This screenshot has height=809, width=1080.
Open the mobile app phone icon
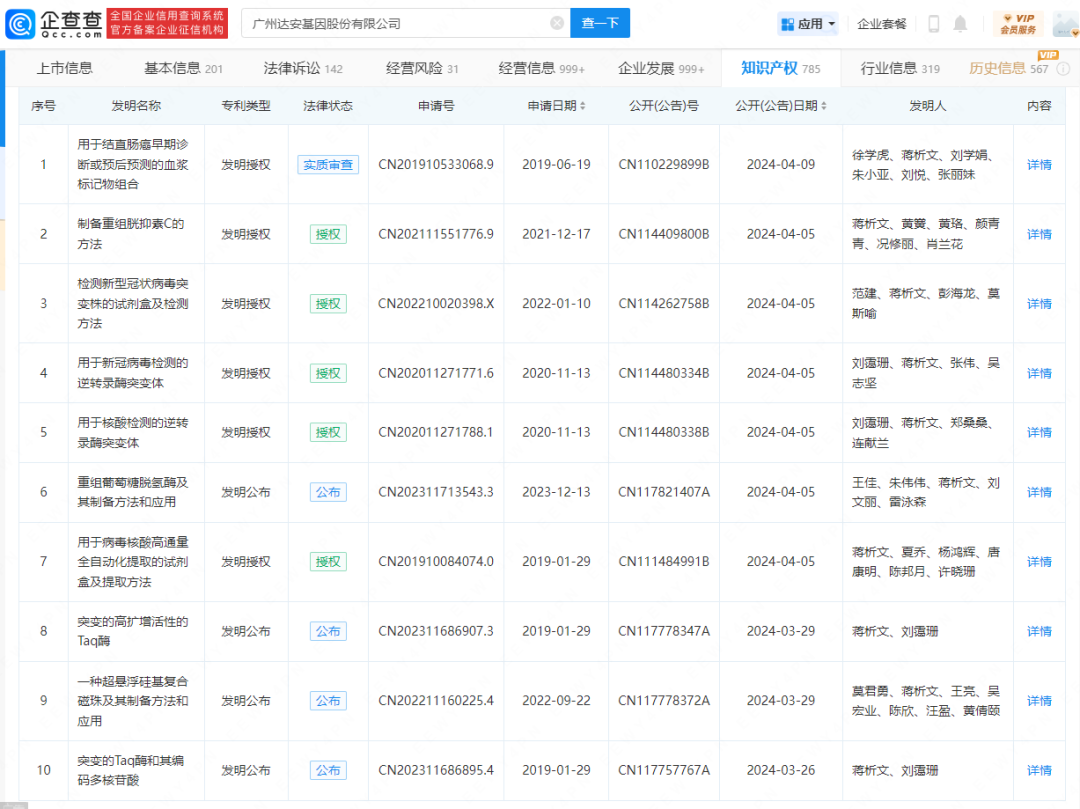(x=934, y=24)
